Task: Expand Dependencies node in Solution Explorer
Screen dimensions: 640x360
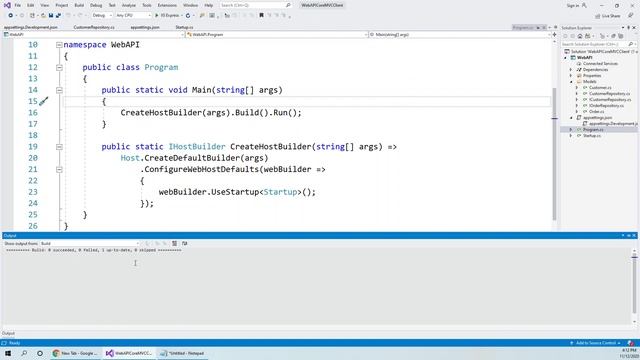Action: tap(571, 70)
